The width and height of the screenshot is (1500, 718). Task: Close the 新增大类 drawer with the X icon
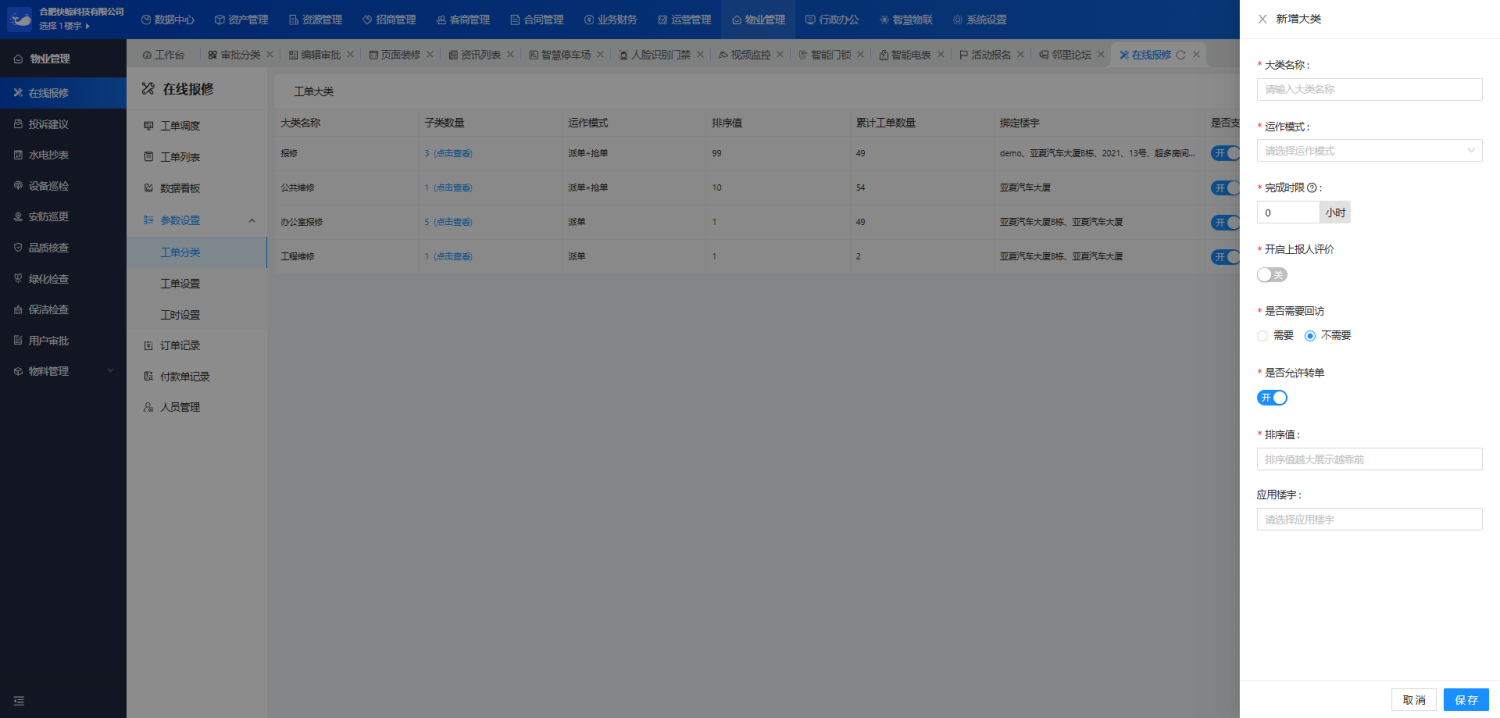coord(1262,19)
